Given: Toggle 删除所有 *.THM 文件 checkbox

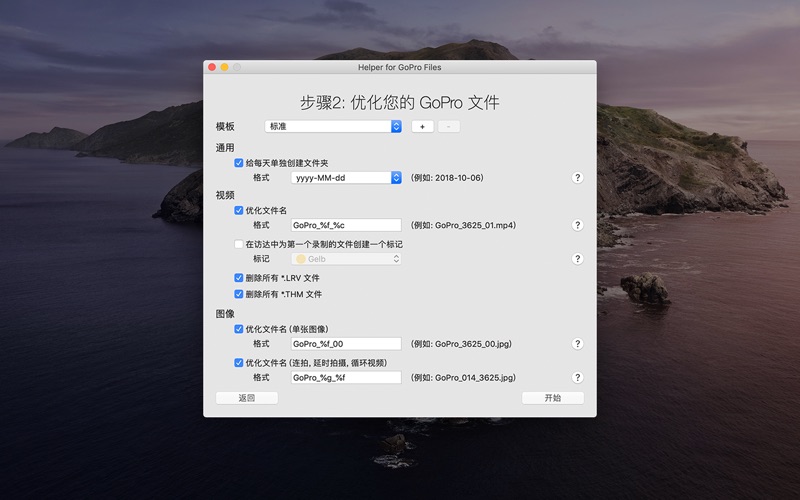Looking at the screenshot, I should 238,294.
